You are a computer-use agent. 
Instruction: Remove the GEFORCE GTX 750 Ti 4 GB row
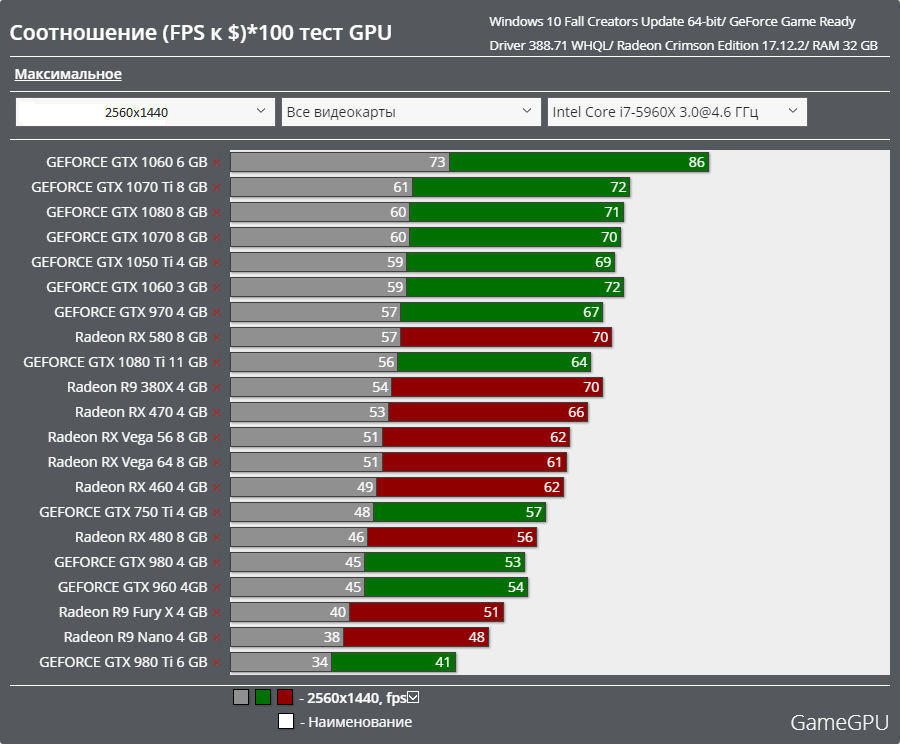click(x=216, y=513)
